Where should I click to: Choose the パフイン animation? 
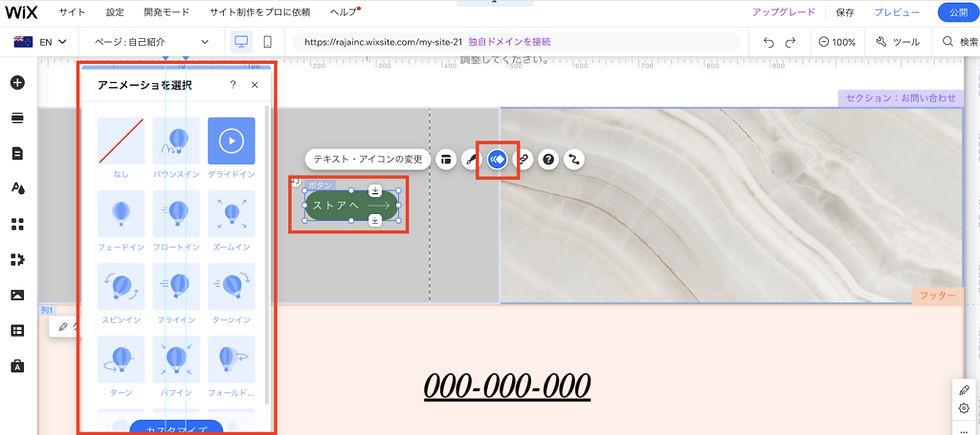tap(176, 366)
